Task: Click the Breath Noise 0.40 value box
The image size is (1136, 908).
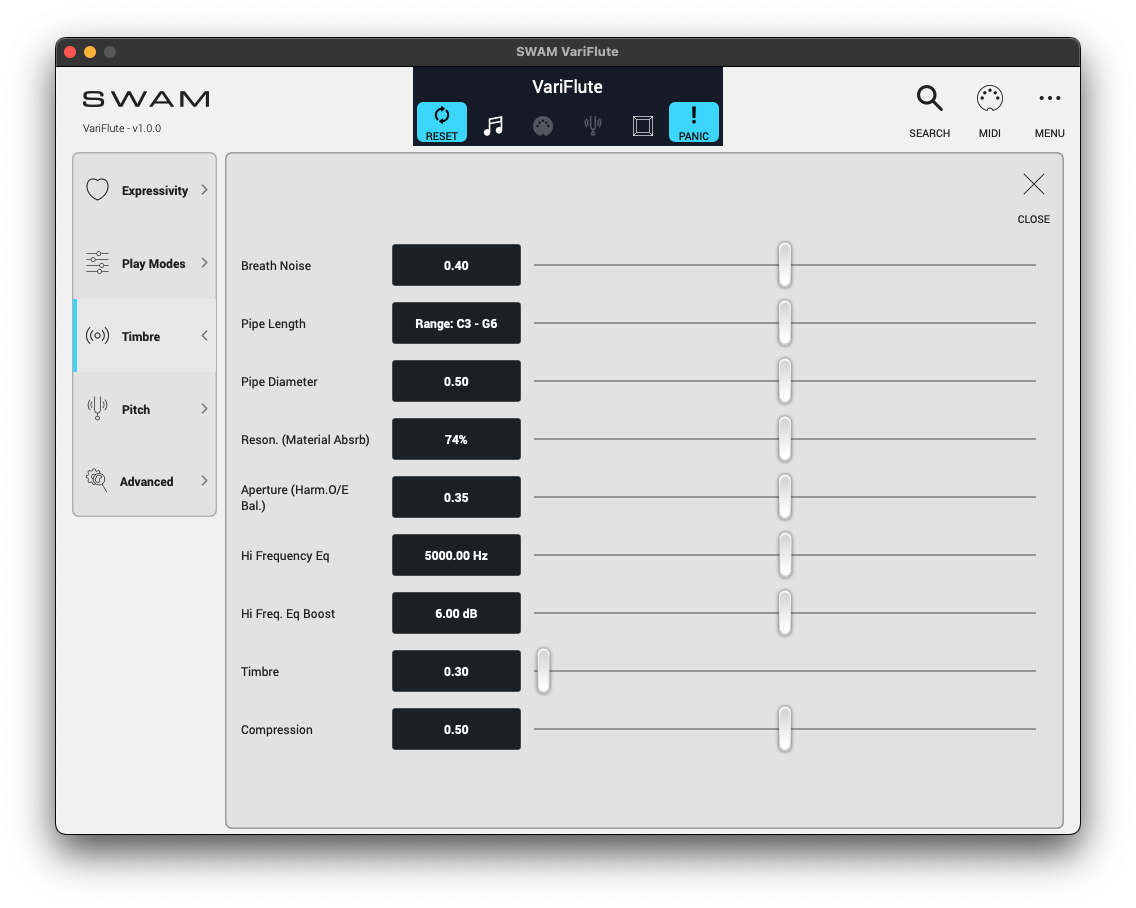Action: tap(456, 265)
